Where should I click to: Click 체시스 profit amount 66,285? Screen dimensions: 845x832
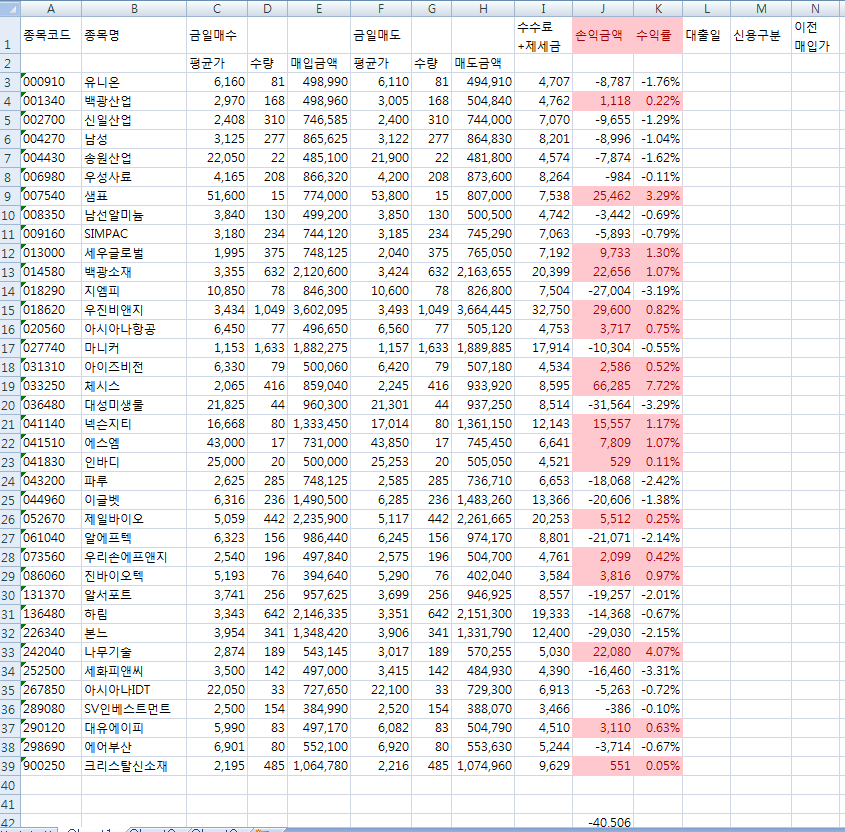(602, 386)
